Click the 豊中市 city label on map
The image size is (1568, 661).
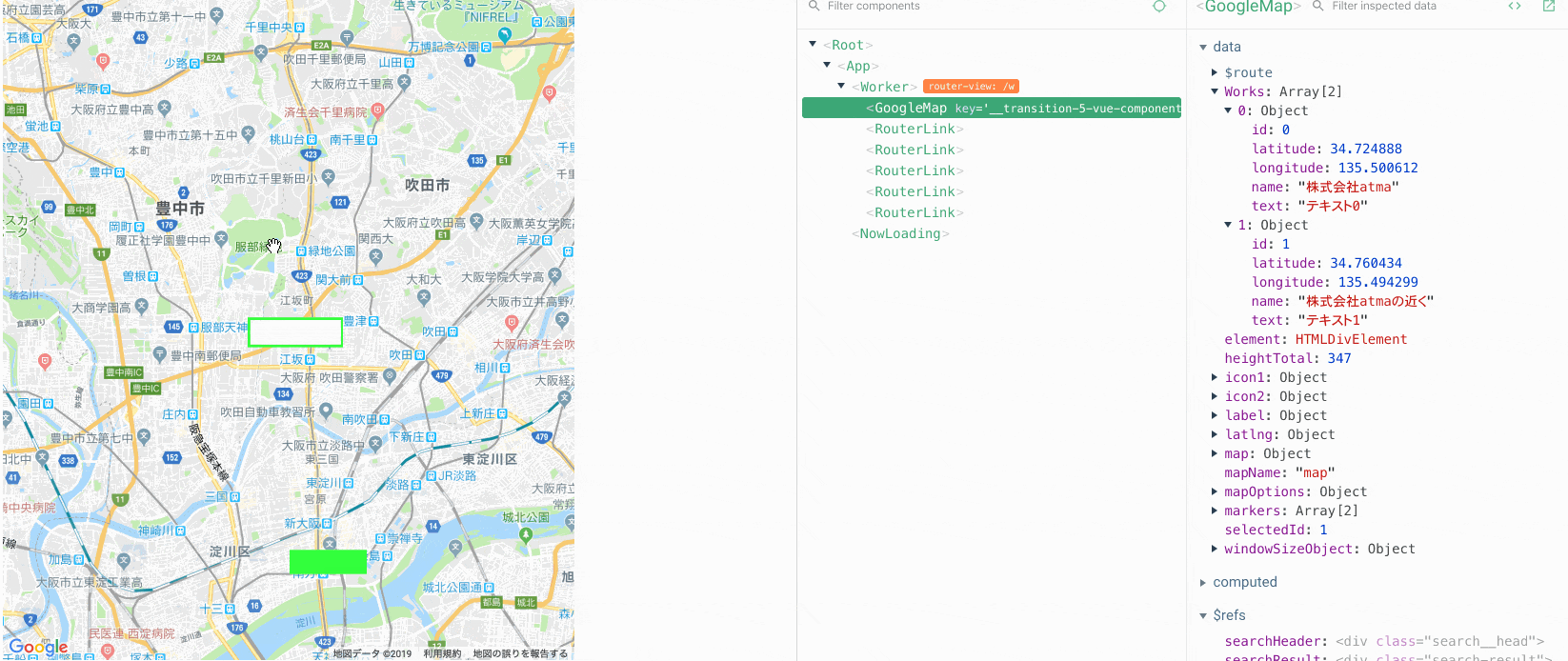click(180, 208)
